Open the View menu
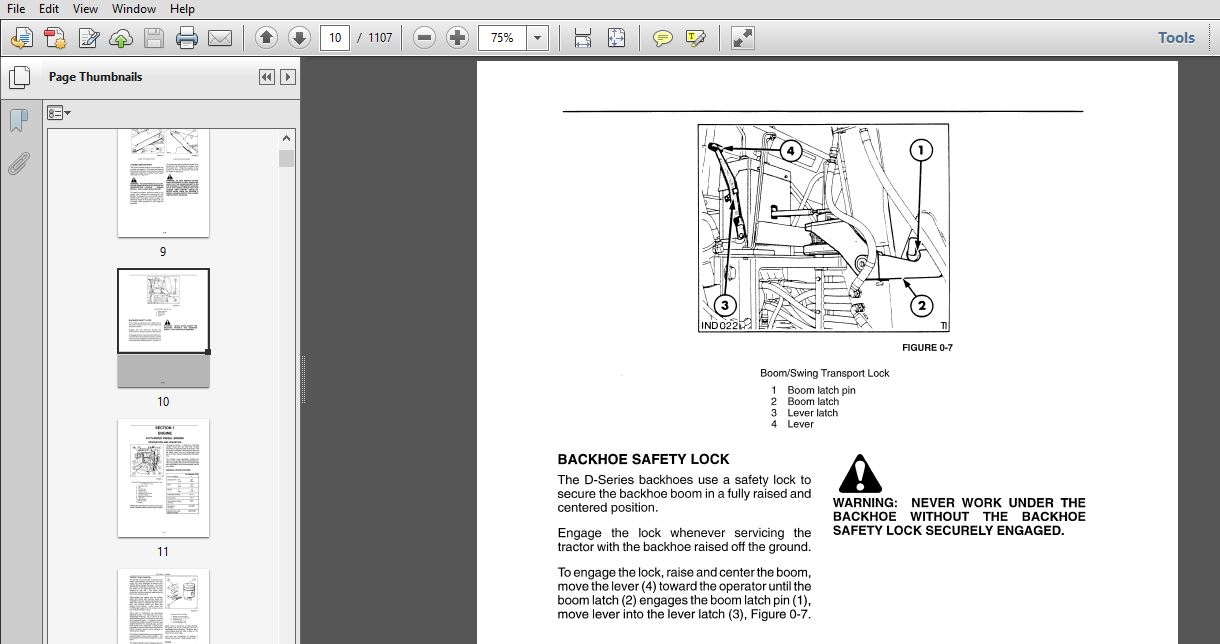The width and height of the screenshot is (1220, 644). pyautogui.click(x=85, y=9)
